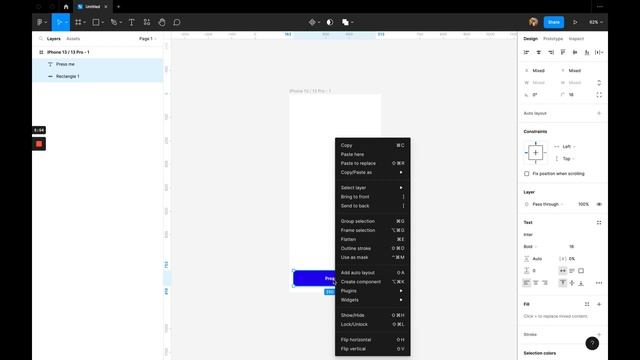Click the user avatar in toolbar

533,22
